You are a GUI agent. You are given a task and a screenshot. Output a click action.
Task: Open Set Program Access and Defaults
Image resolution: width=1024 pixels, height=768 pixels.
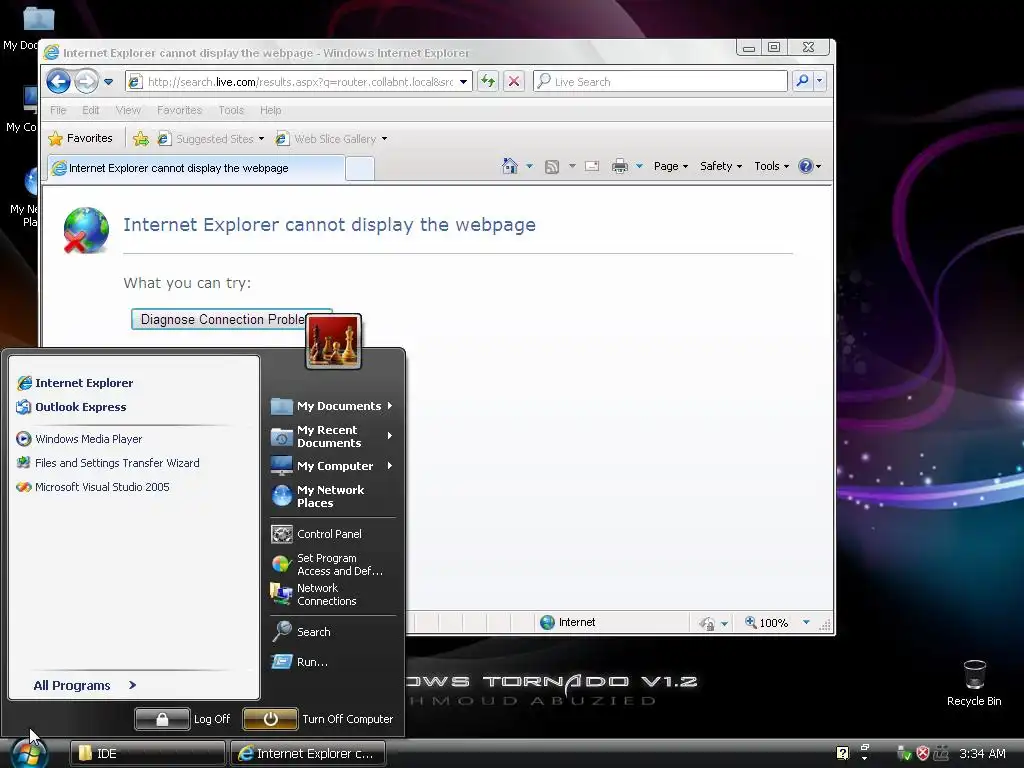(x=332, y=564)
